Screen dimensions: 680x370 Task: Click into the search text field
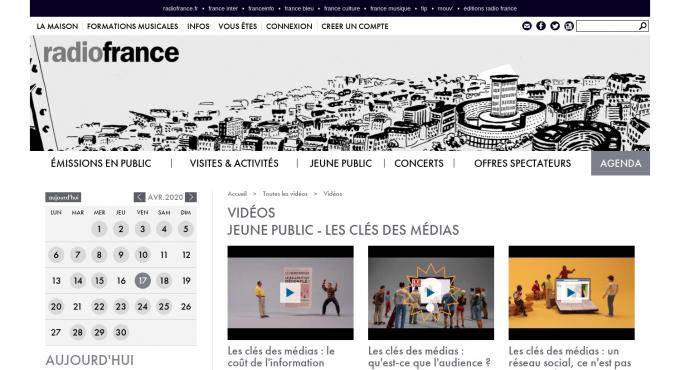[x=607, y=26]
